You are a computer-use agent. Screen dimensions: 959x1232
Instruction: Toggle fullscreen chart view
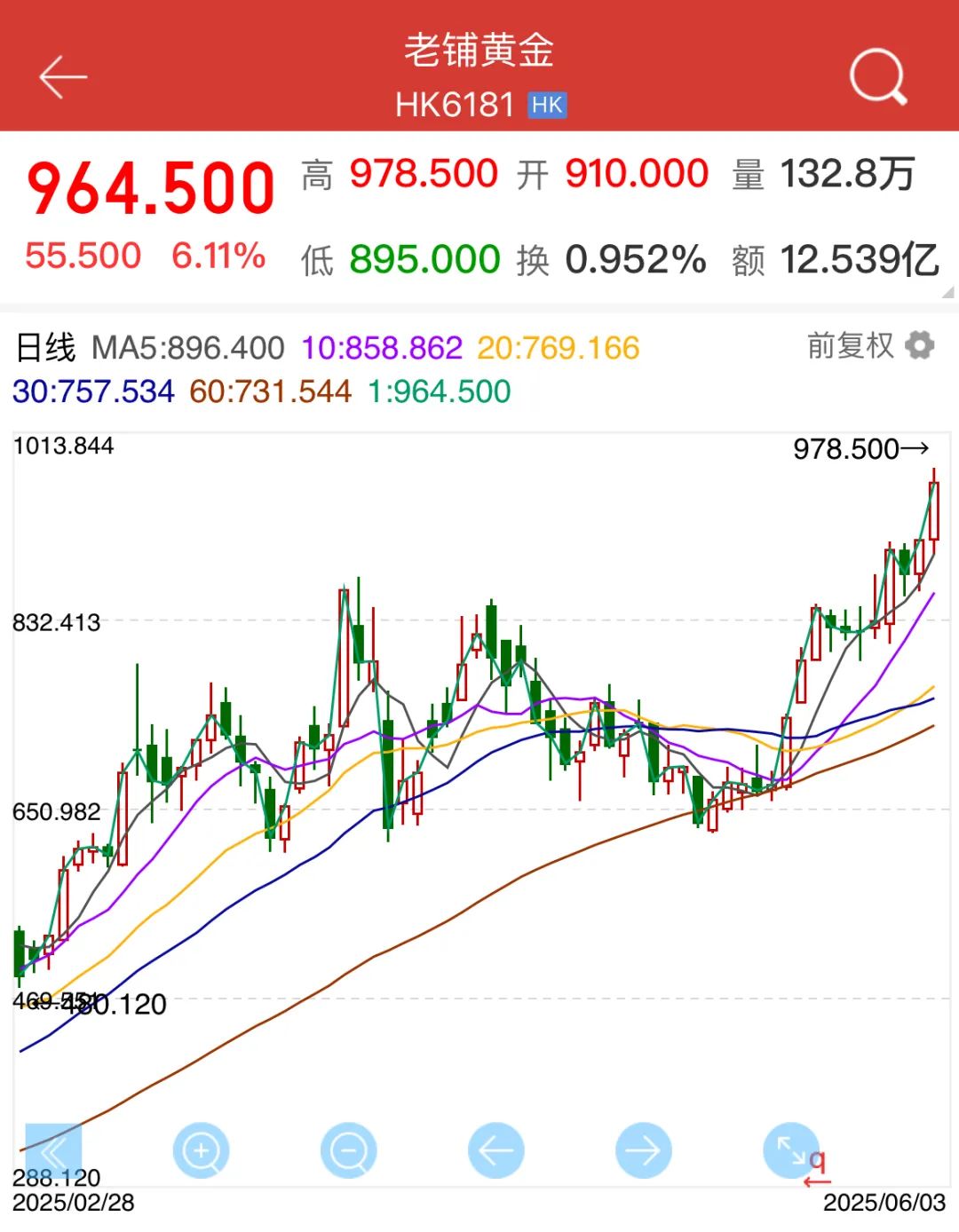(x=790, y=1151)
